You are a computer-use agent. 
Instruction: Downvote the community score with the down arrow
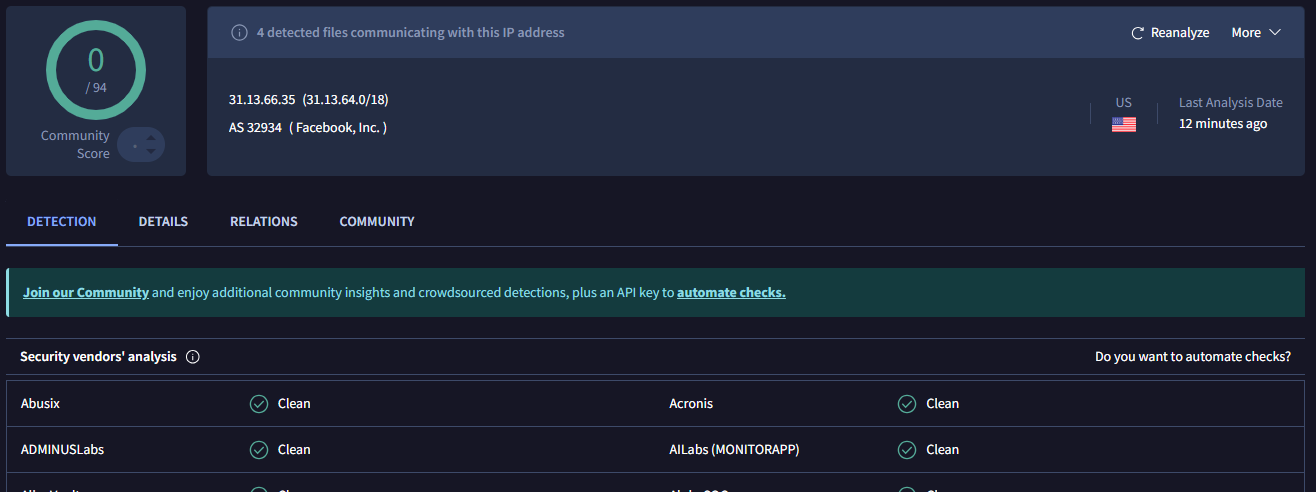tap(151, 152)
